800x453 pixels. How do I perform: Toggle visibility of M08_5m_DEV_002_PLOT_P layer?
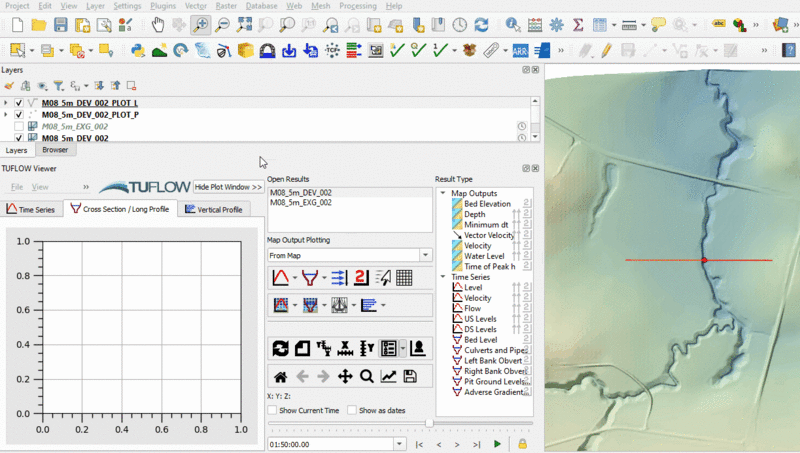[x=20, y=115]
